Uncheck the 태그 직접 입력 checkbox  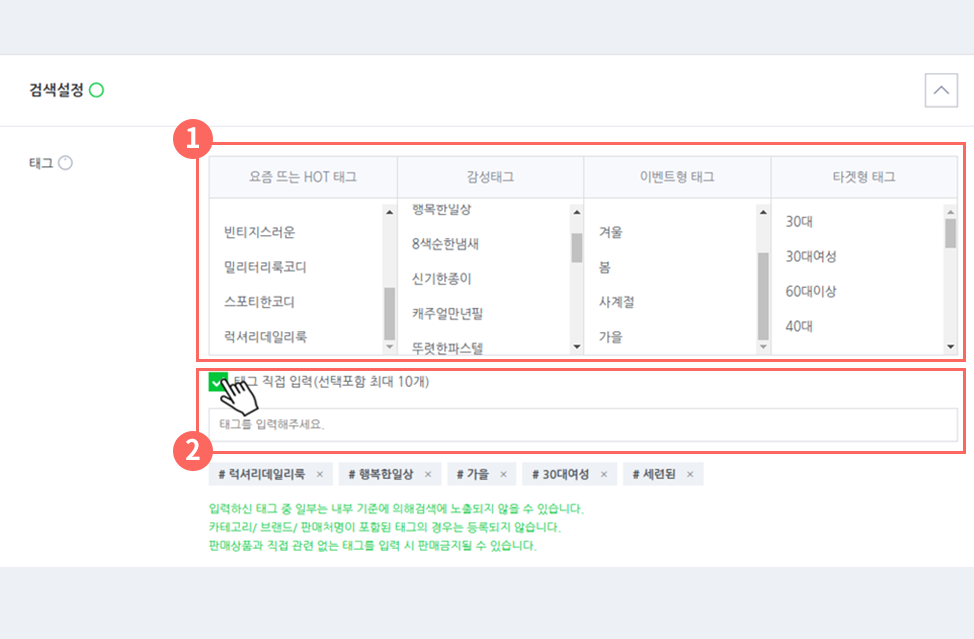click(x=218, y=382)
